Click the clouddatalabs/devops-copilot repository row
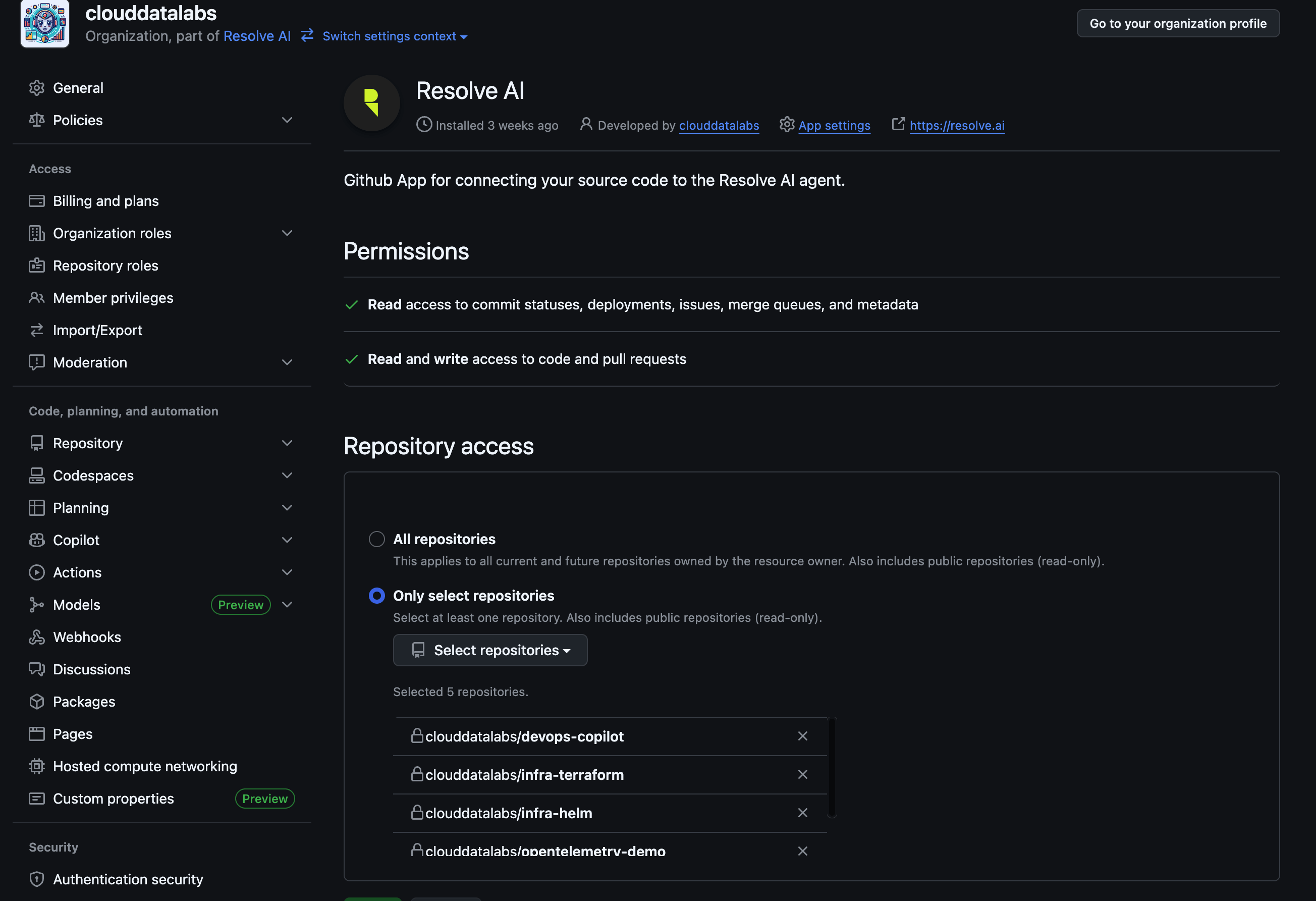Image resolution: width=1316 pixels, height=901 pixels. (x=610, y=736)
